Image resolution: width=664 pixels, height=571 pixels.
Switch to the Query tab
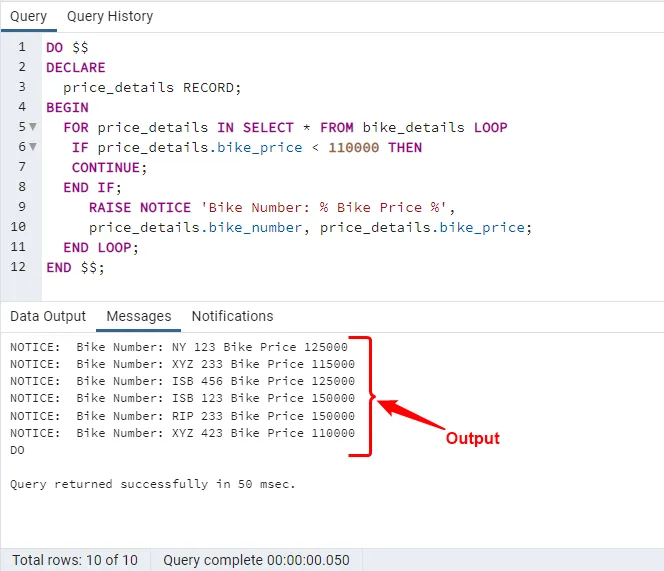pyautogui.click(x=28, y=17)
